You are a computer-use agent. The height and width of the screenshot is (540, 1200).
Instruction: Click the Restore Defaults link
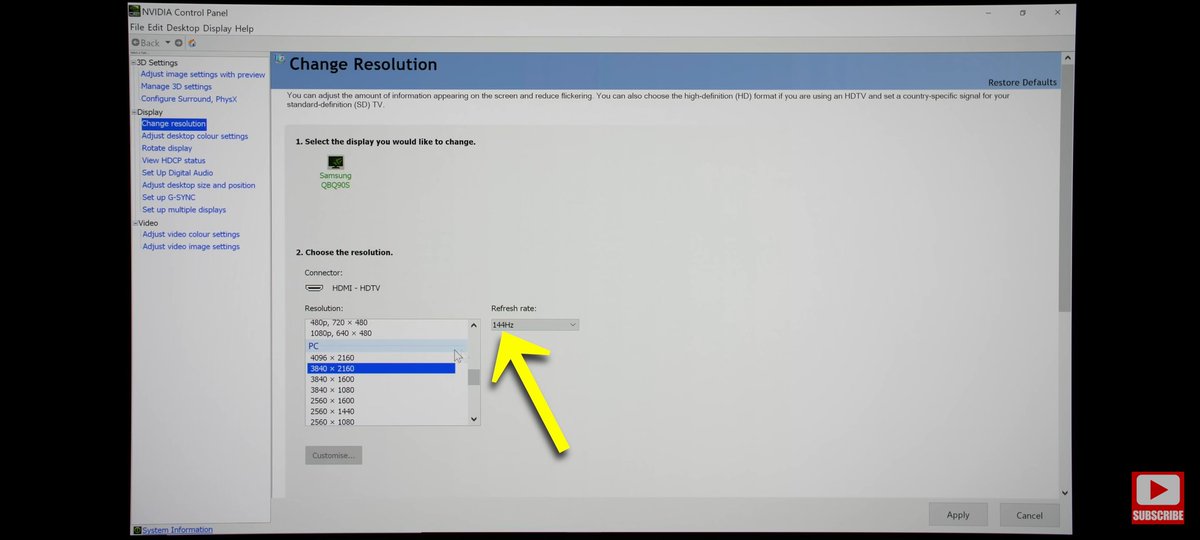pyautogui.click(x=1022, y=82)
